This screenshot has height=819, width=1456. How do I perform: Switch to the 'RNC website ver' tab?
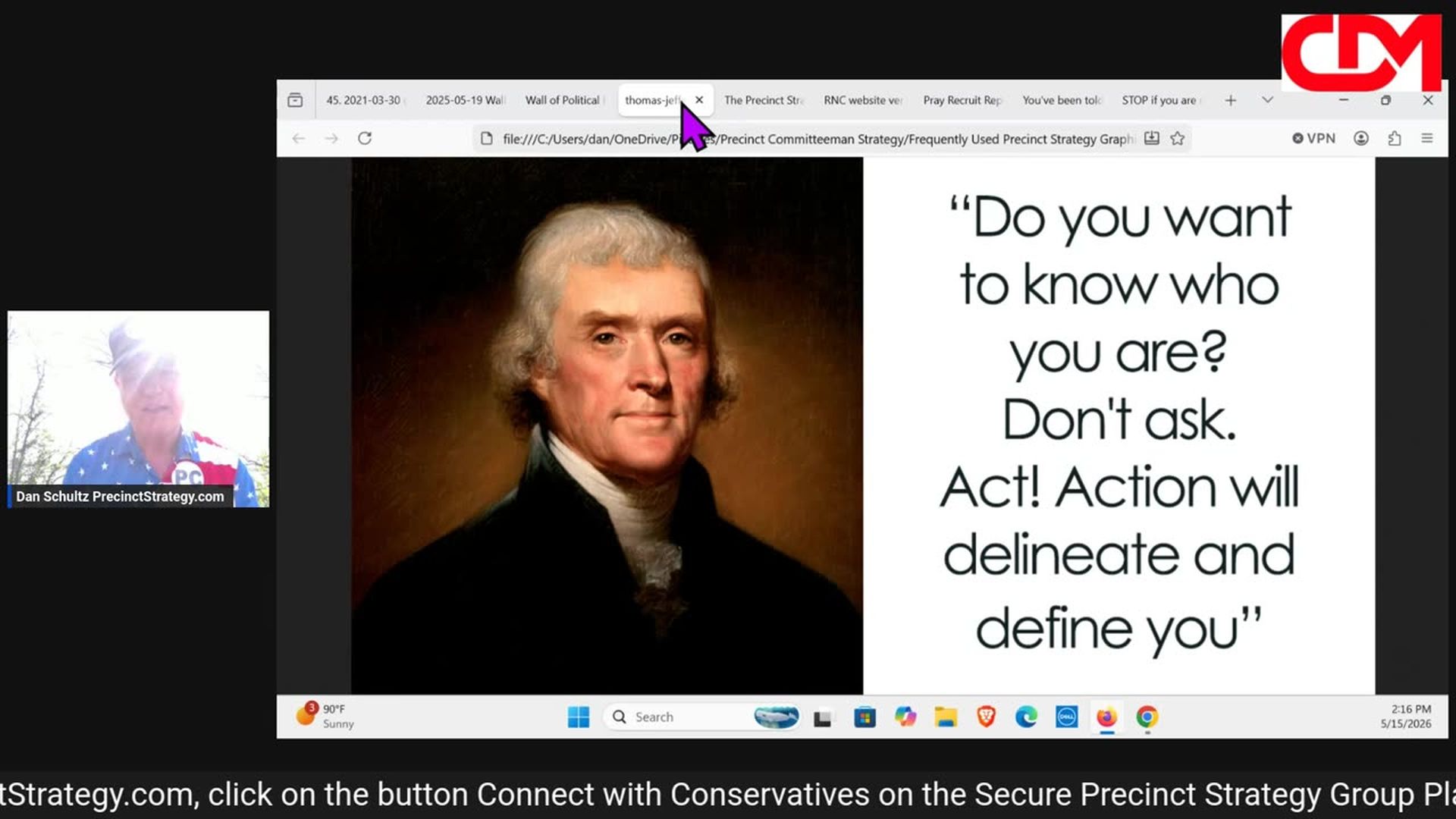coord(864,100)
